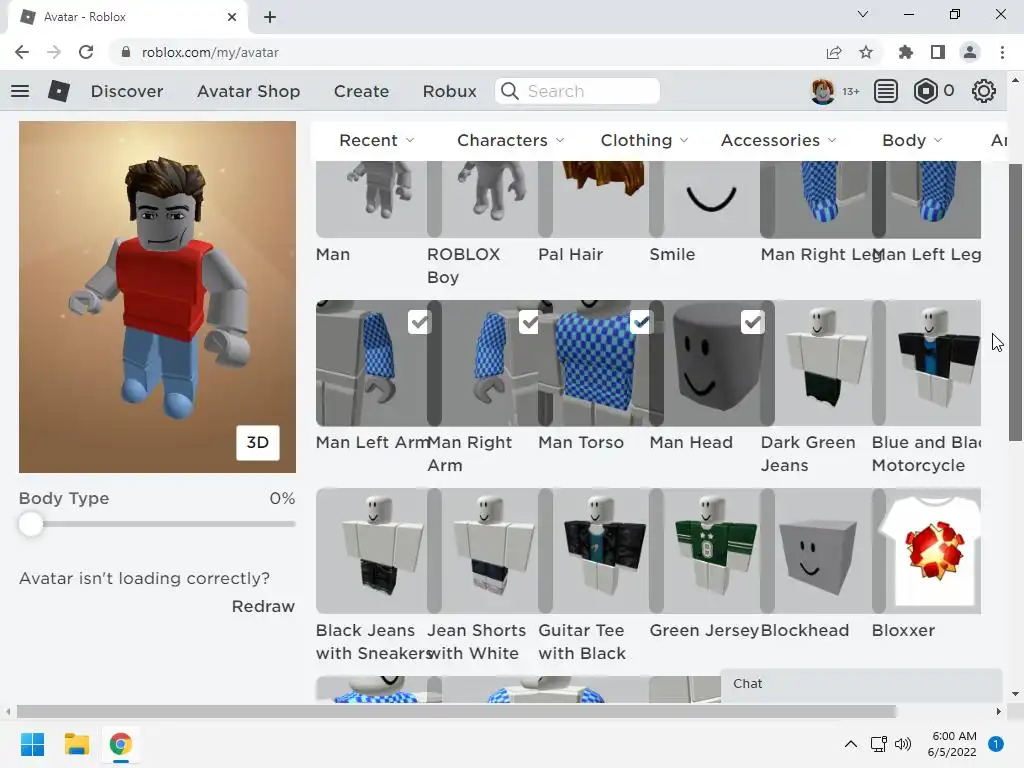Click the Green Jersey name link
The width and height of the screenshot is (1024, 768).
coord(705,630)
